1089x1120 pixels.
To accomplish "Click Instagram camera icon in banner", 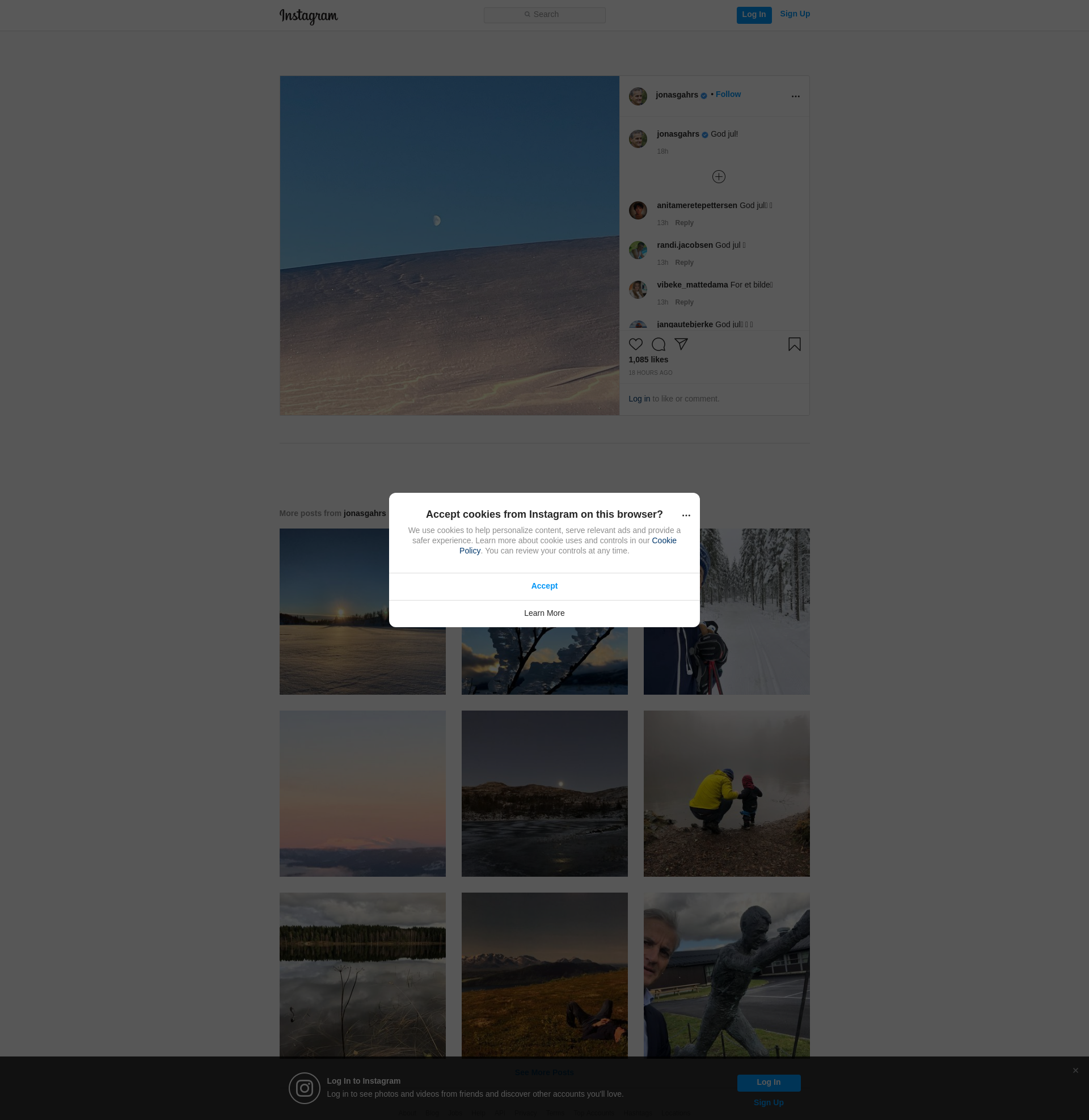I will point(304,1088).
